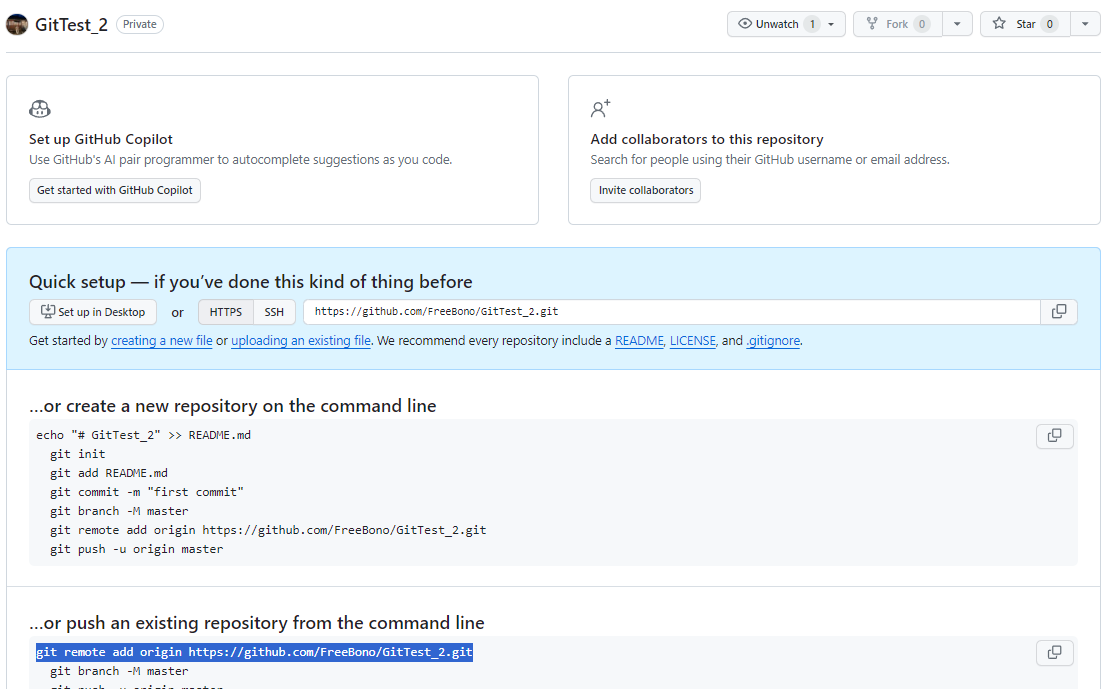Click the 'git init' command line
Viewport: 1109px width, 689px height.
tap(78, 454)
